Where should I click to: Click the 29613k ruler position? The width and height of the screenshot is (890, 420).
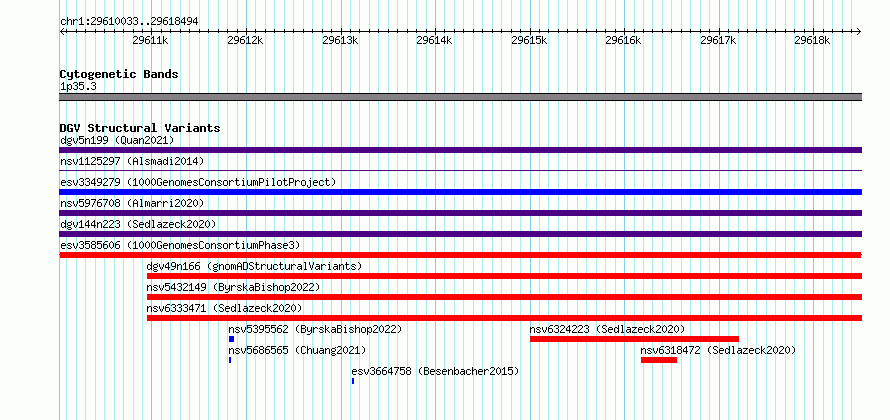click(339, 40)
